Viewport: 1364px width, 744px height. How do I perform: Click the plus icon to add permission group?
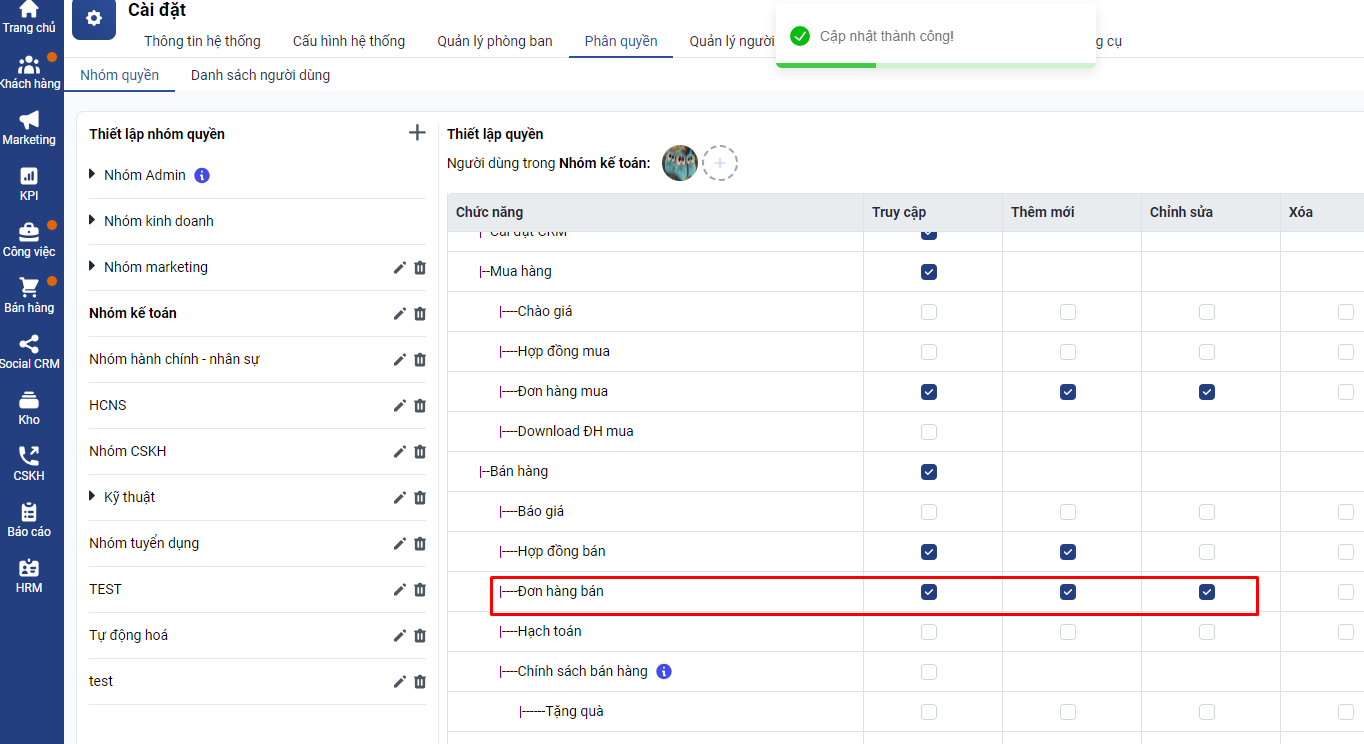tap(417, 133)
